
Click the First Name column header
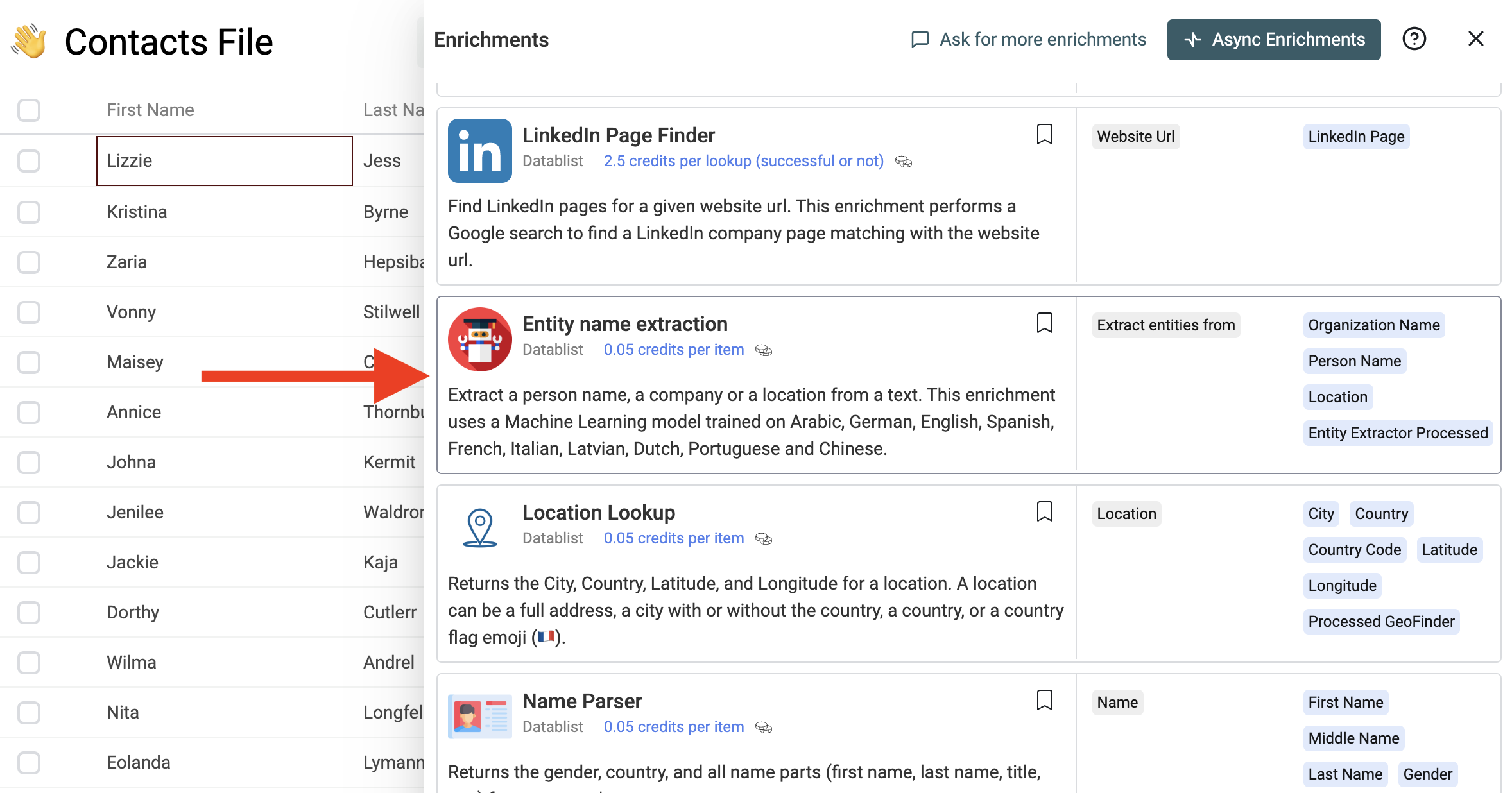tap(150, 110)
